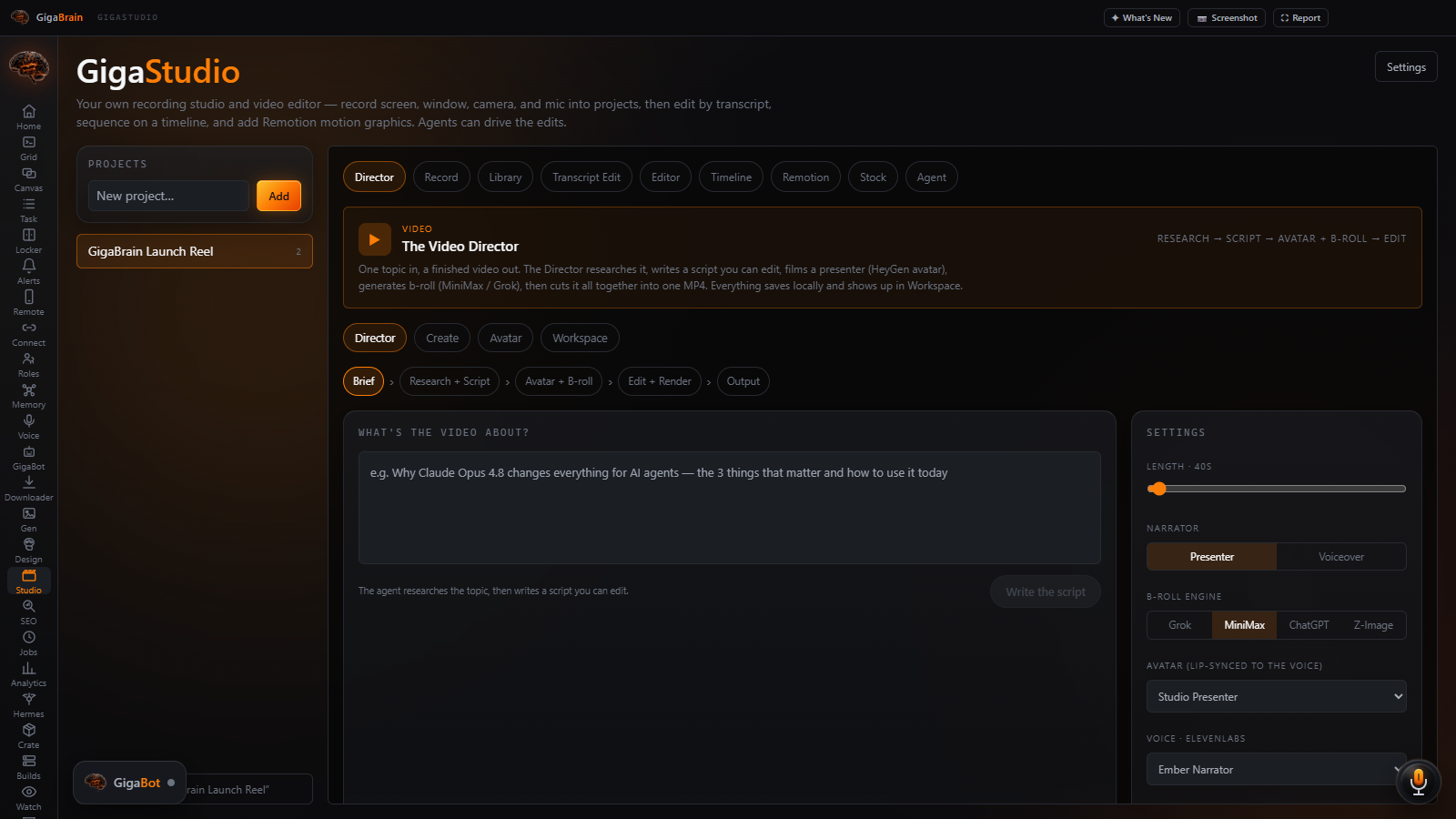Select Presenter narrator option
The image size is (1456, 819).
click(x=1211, y=557)
